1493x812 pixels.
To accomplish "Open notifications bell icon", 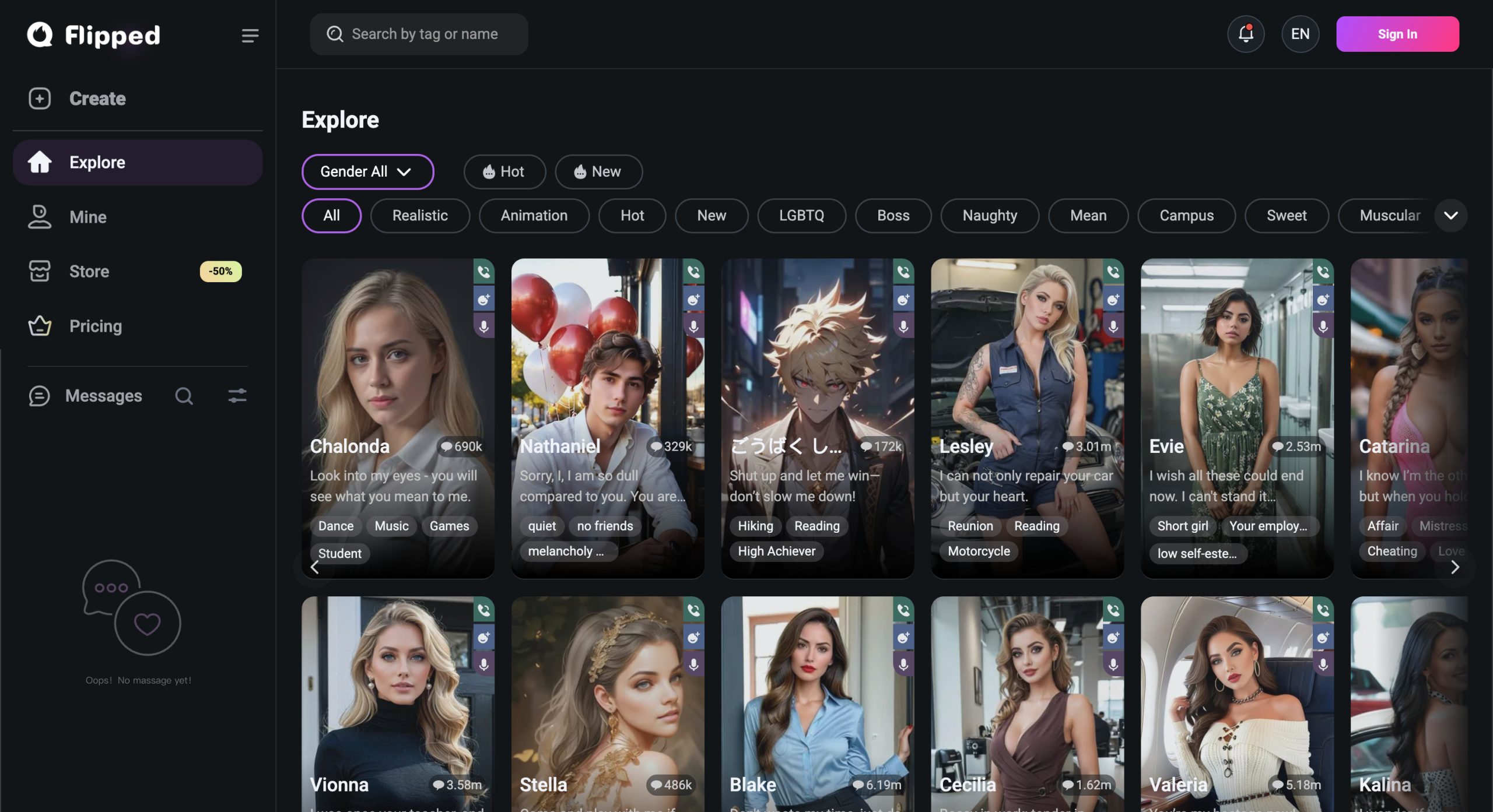I will click(x=1246, y=34).
